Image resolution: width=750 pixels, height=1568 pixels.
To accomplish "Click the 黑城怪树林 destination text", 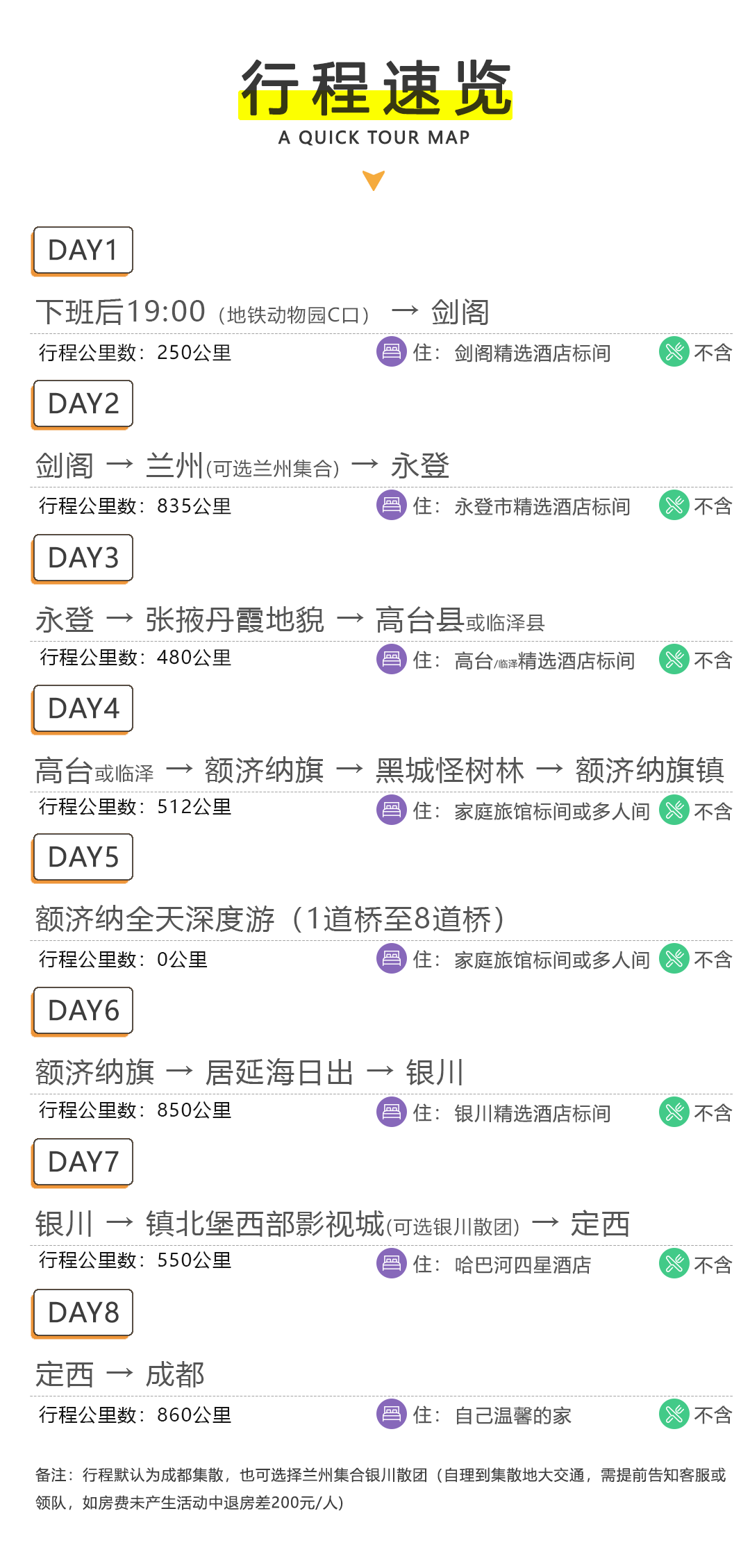I will coord(450,771).
